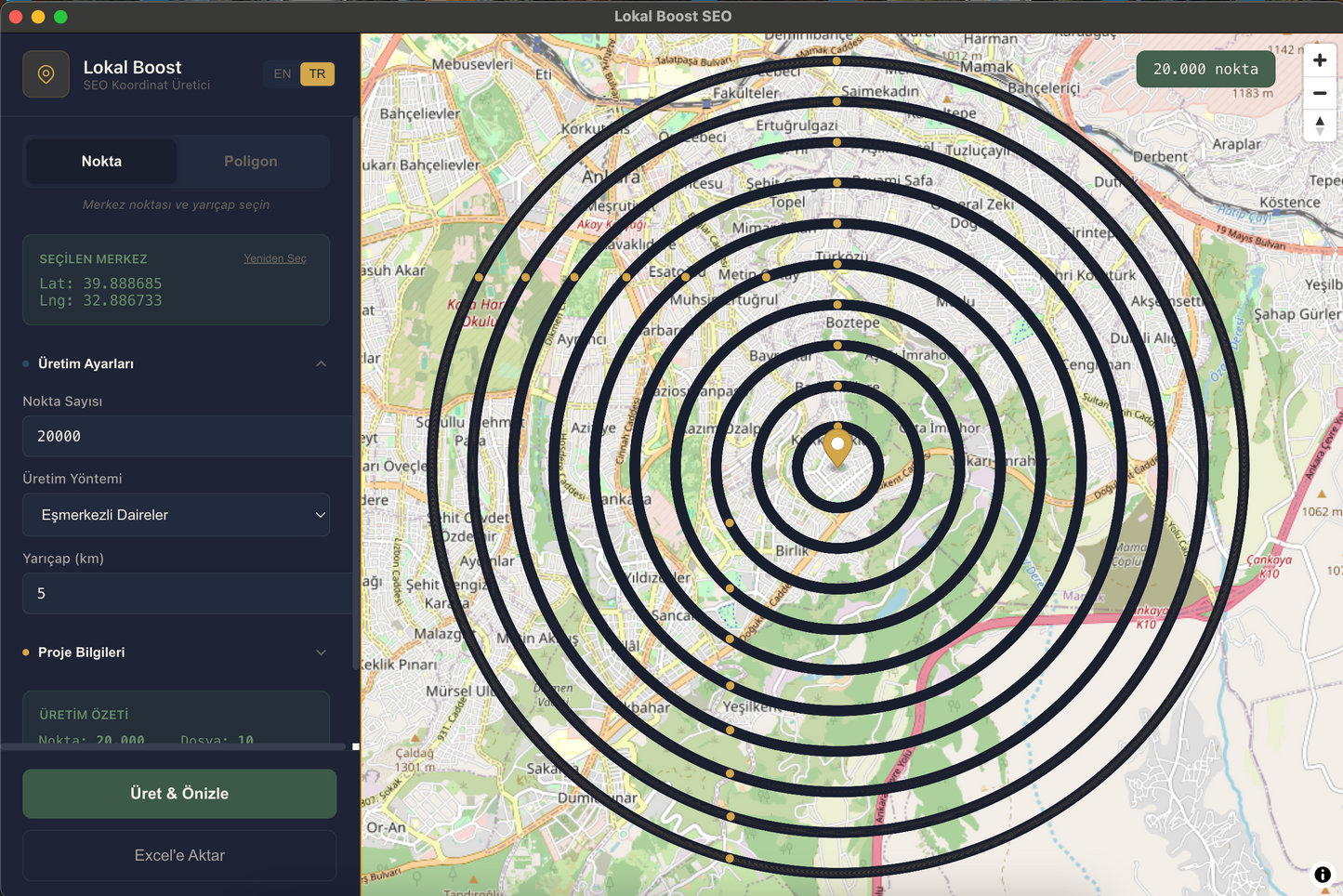Screen dimensions: 1343x896
Task: Select the Nokta tab
Action: [x=100, y=161]
